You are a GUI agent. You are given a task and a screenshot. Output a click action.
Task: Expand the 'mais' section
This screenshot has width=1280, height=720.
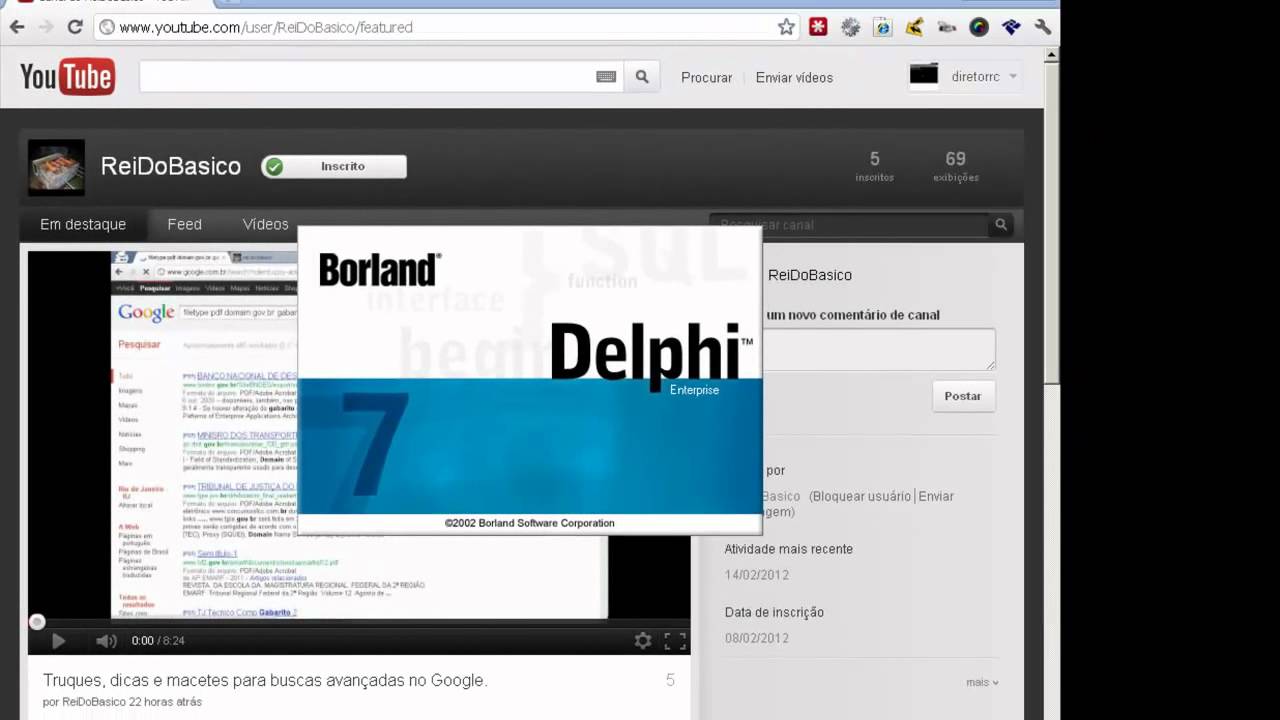[x=982, y=682]
